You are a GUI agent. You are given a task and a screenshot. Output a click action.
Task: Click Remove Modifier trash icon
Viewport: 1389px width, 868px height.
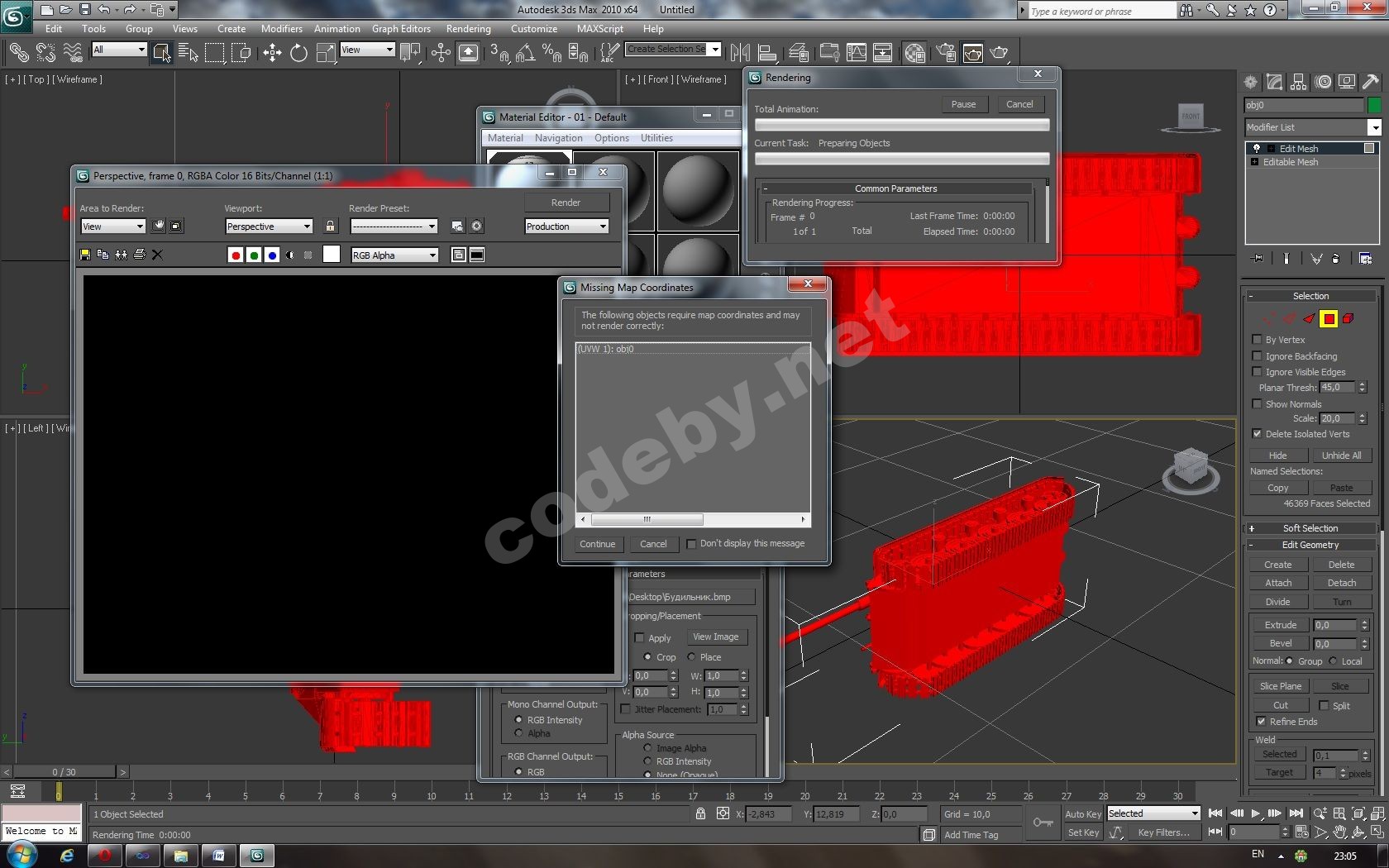pyautogui.click(x=1336, y=258)
